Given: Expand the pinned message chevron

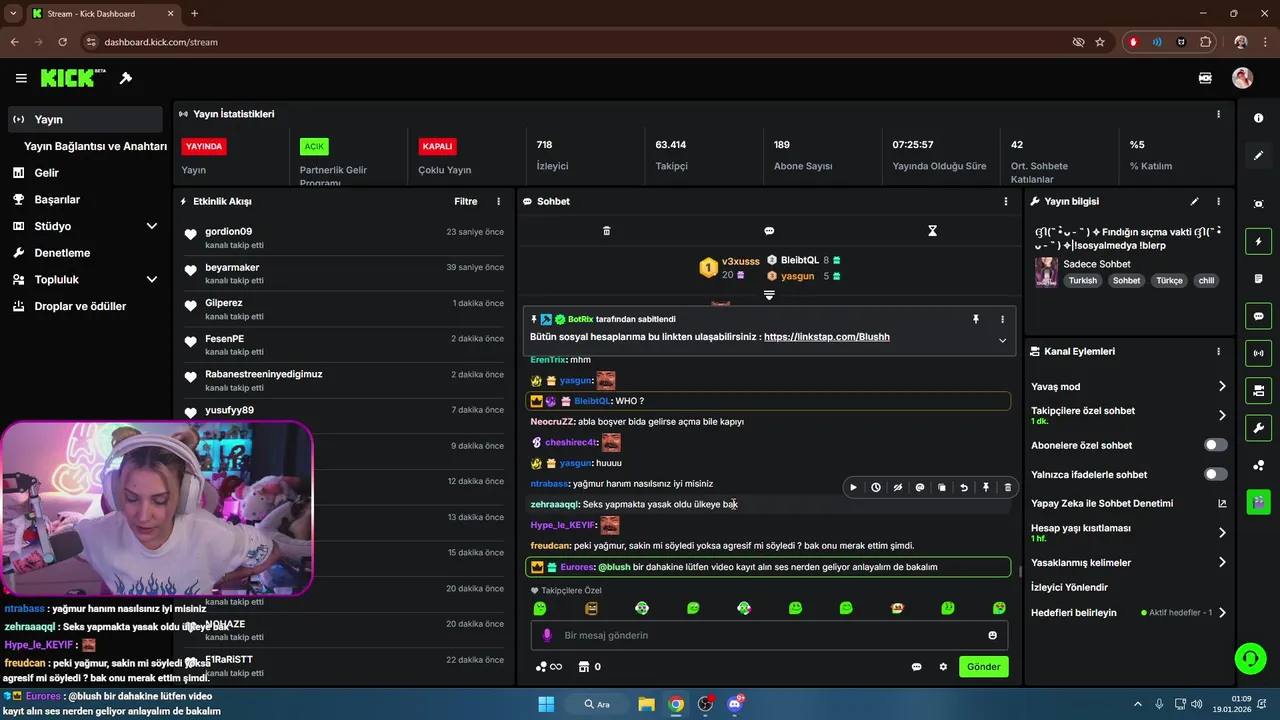Looking at the screenshot, I should point(1002,340).
